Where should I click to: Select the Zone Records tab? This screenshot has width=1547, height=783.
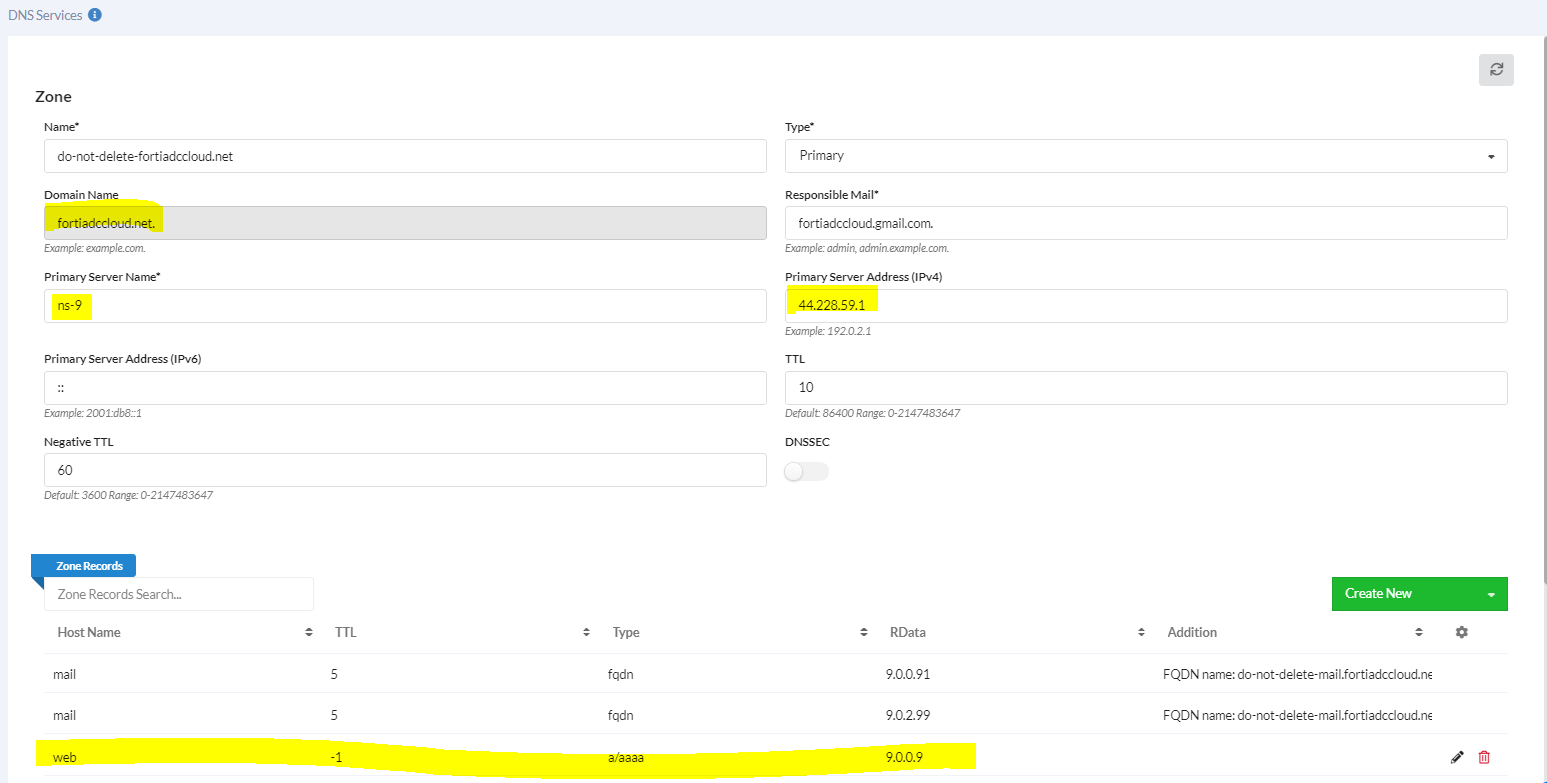point(89,566)
